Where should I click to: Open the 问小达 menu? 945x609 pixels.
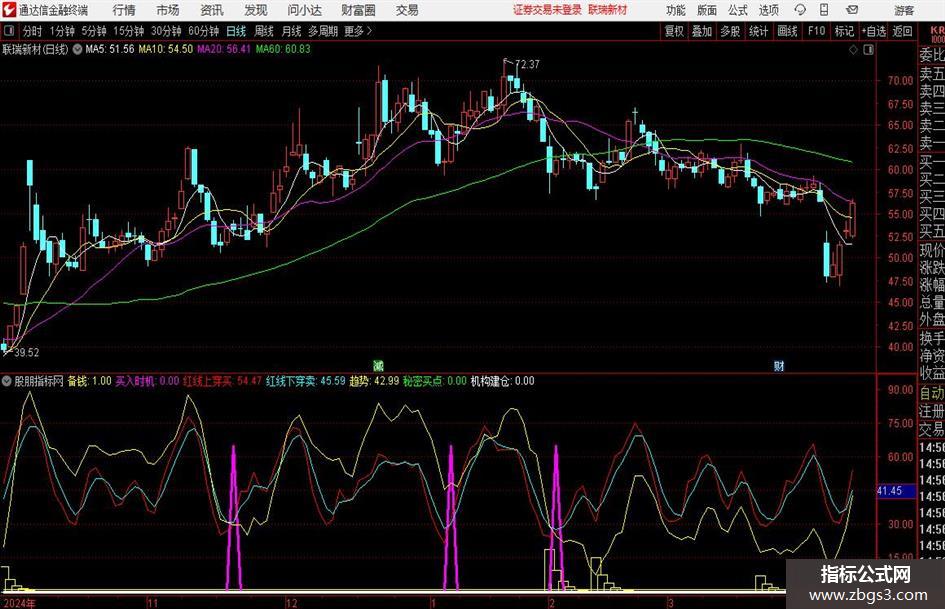click(x=304, y=10)
